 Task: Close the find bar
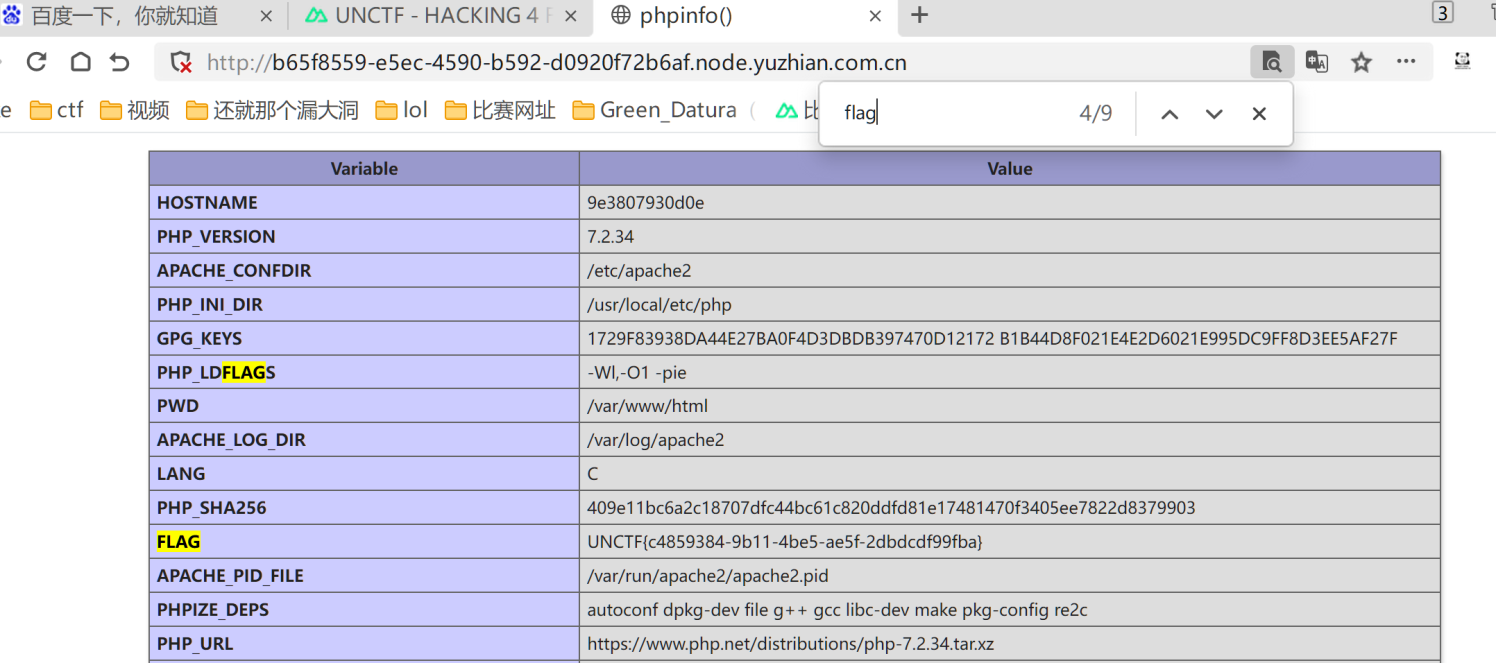pyautogui.click(x=1259, y=114)
